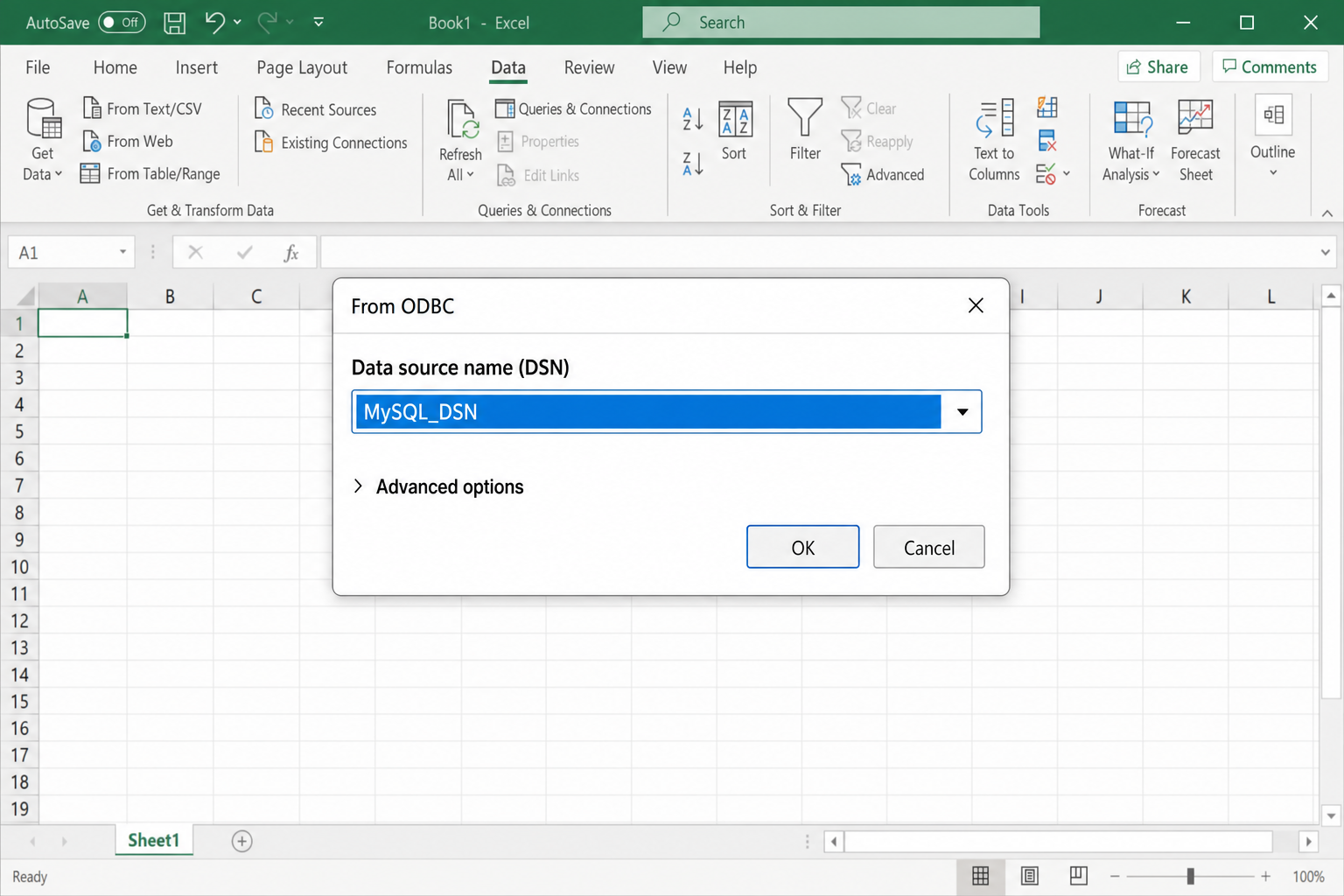Screen dimensions: 1344x896
Task: Open the Sort dialog
Action: pos(735,131)
